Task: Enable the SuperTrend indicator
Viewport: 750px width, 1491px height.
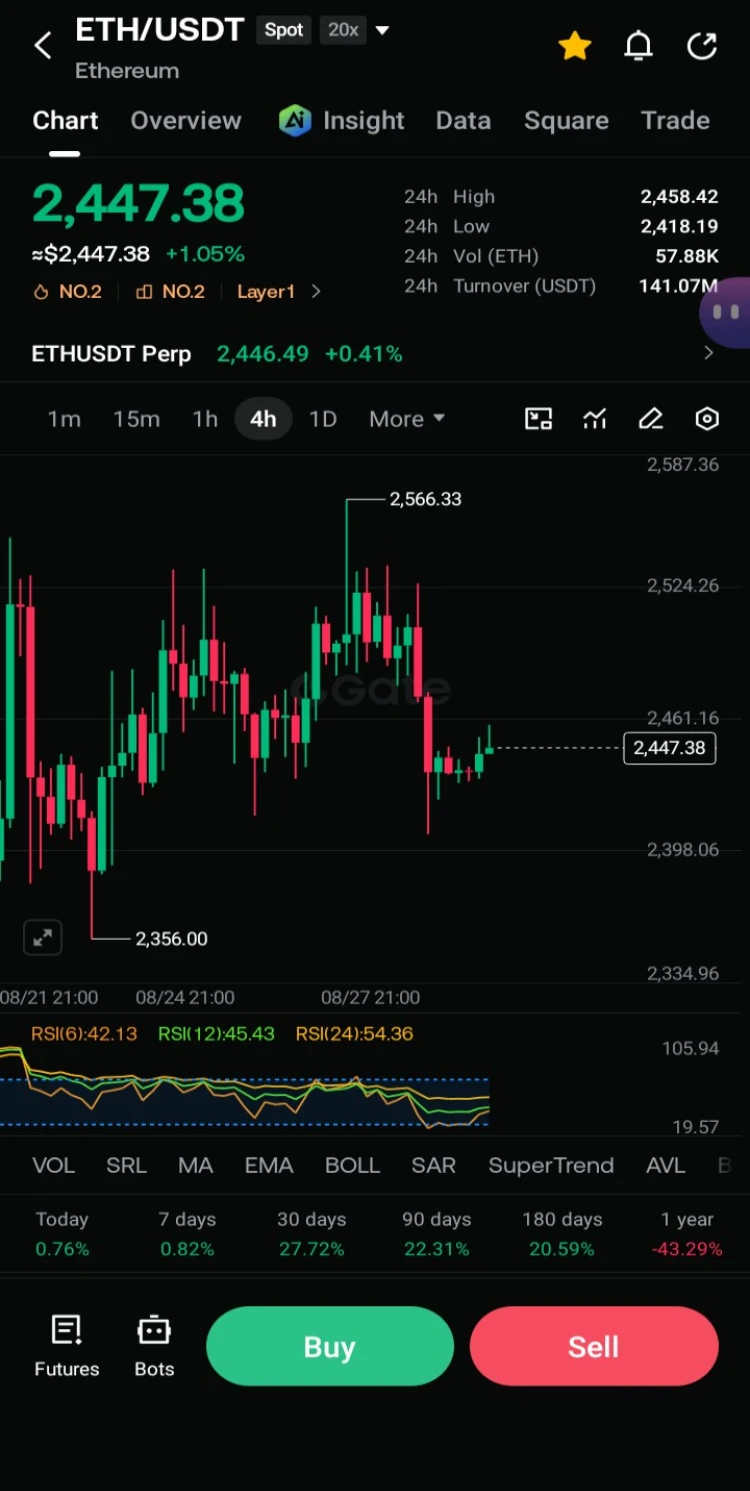Action: tap(551, 1165)
